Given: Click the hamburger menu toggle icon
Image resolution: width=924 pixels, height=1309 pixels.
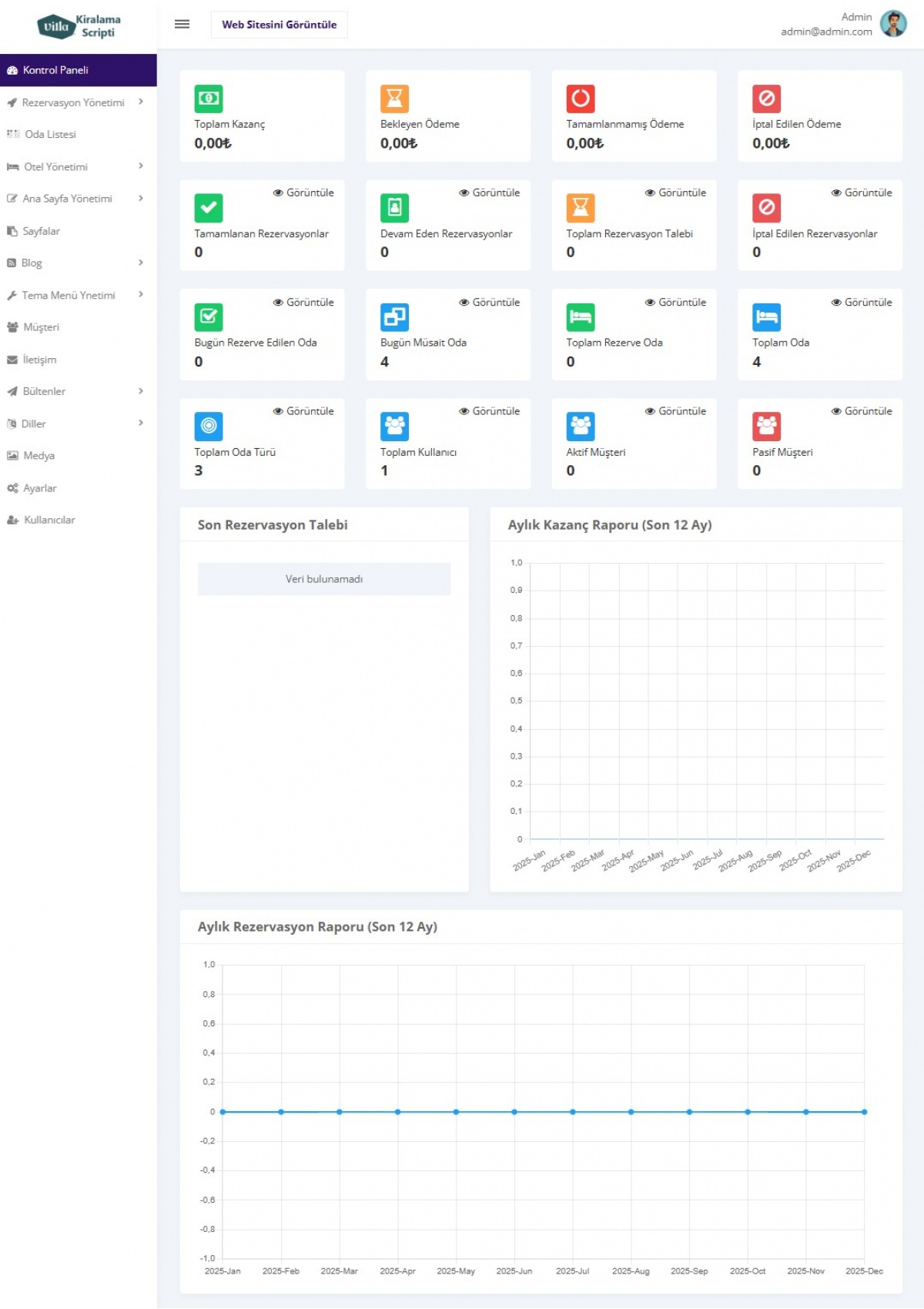Looking at the screenshot, I should pyautogui.click(x=182, y=25).
